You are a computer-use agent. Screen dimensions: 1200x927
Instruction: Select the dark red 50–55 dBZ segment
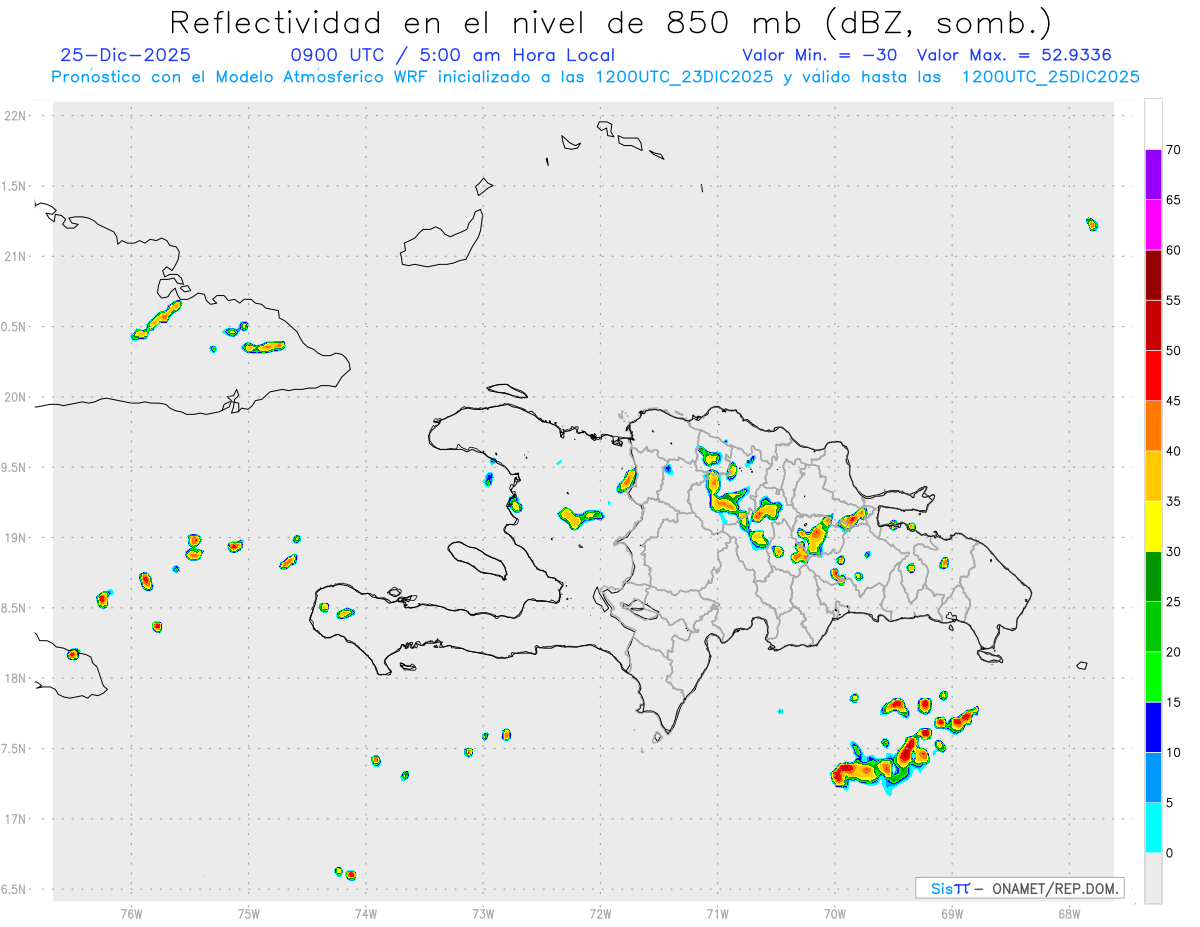coord(1153,325)
